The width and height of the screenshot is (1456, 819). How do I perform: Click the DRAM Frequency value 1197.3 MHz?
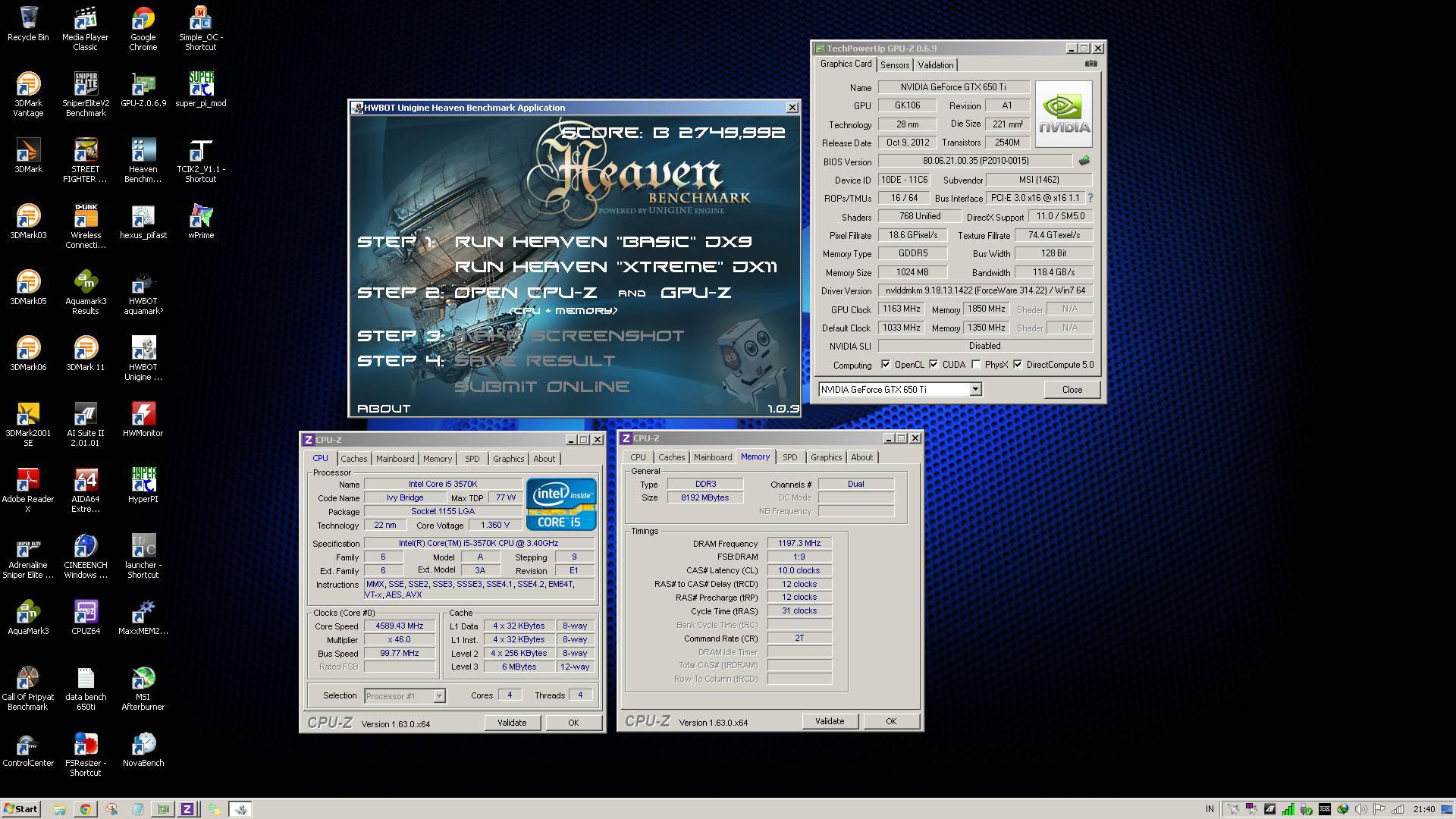(x=799, y=544)
